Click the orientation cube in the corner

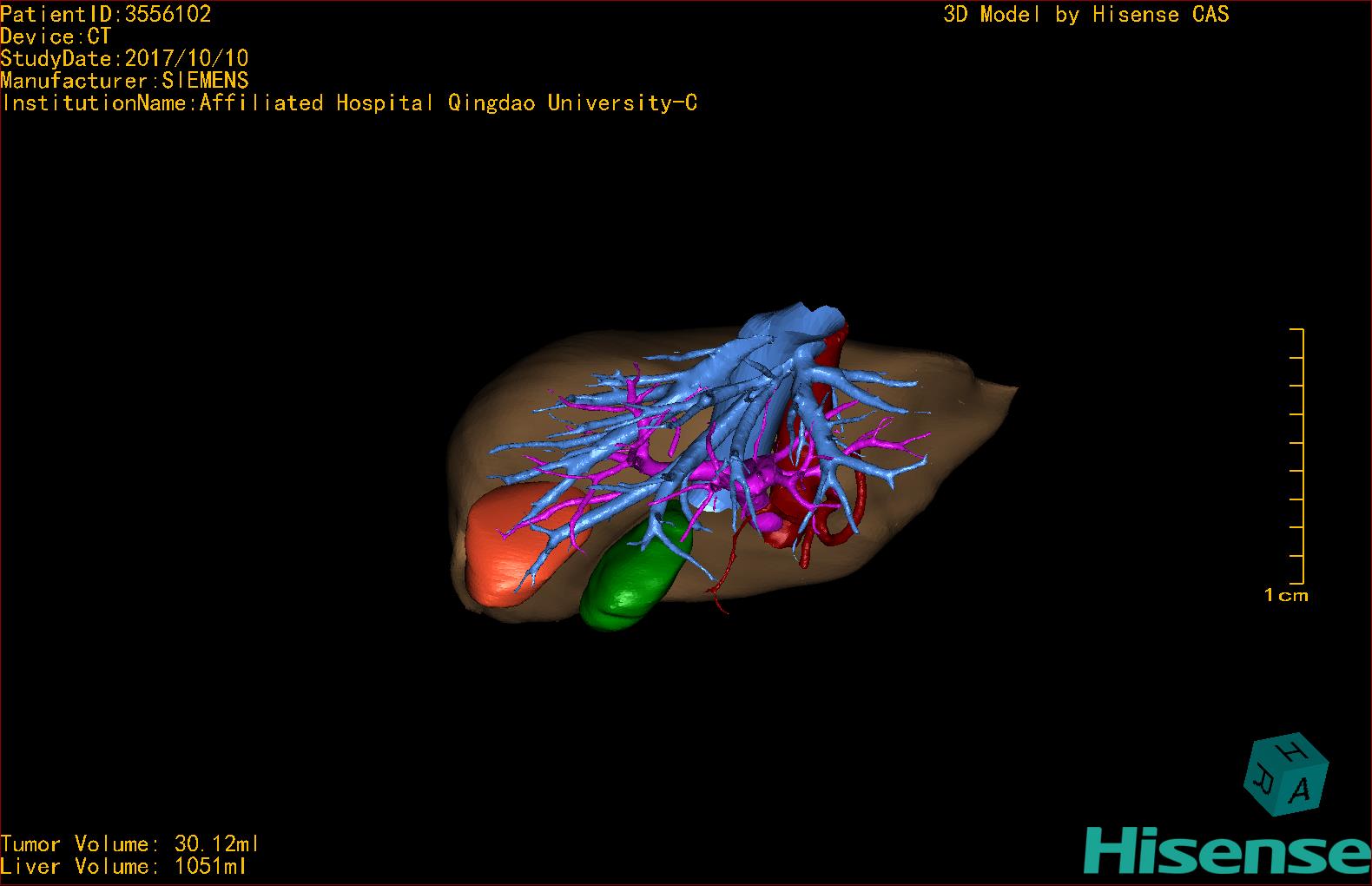[x=1285, y=774]
